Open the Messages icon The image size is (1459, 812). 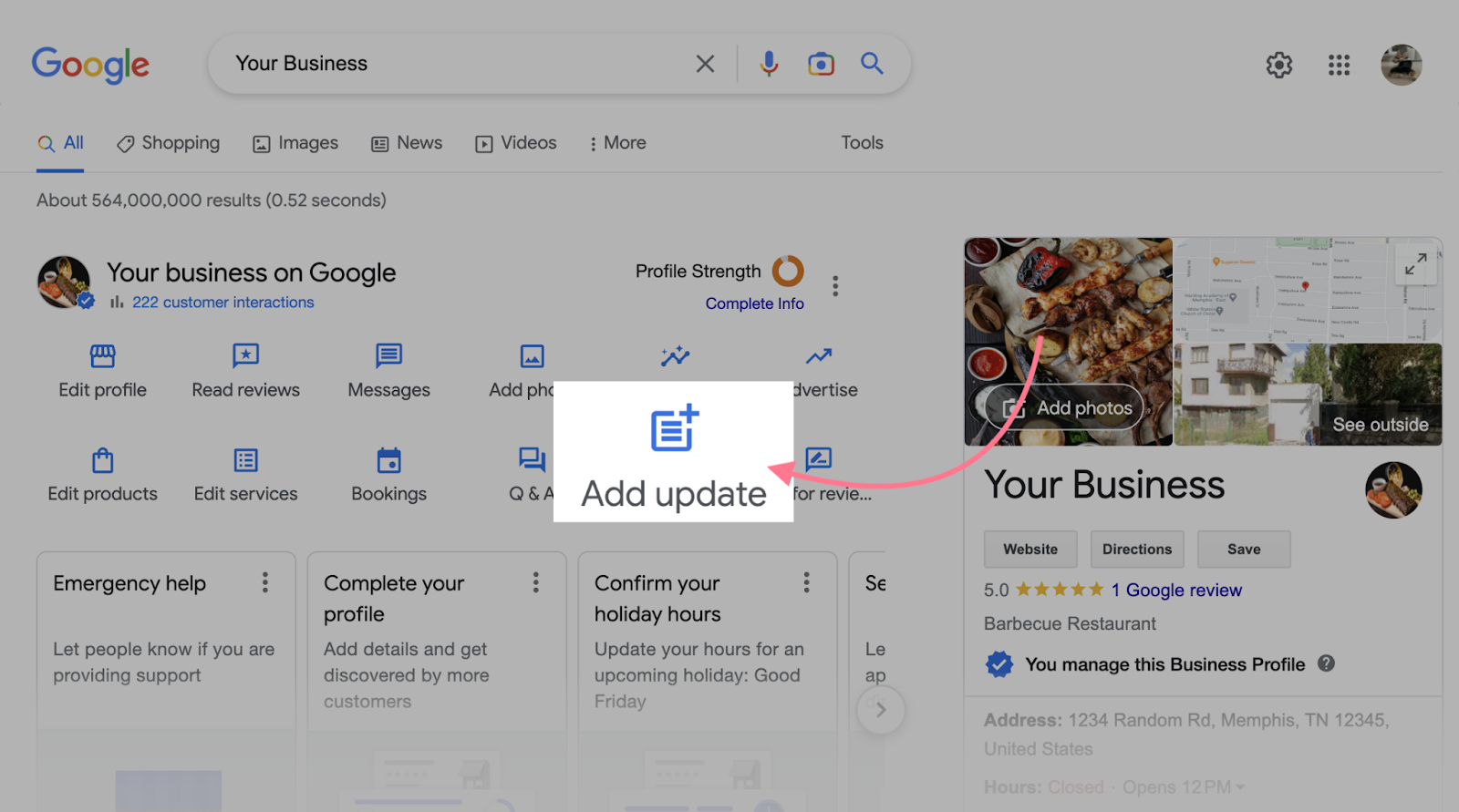click(389, 355)
